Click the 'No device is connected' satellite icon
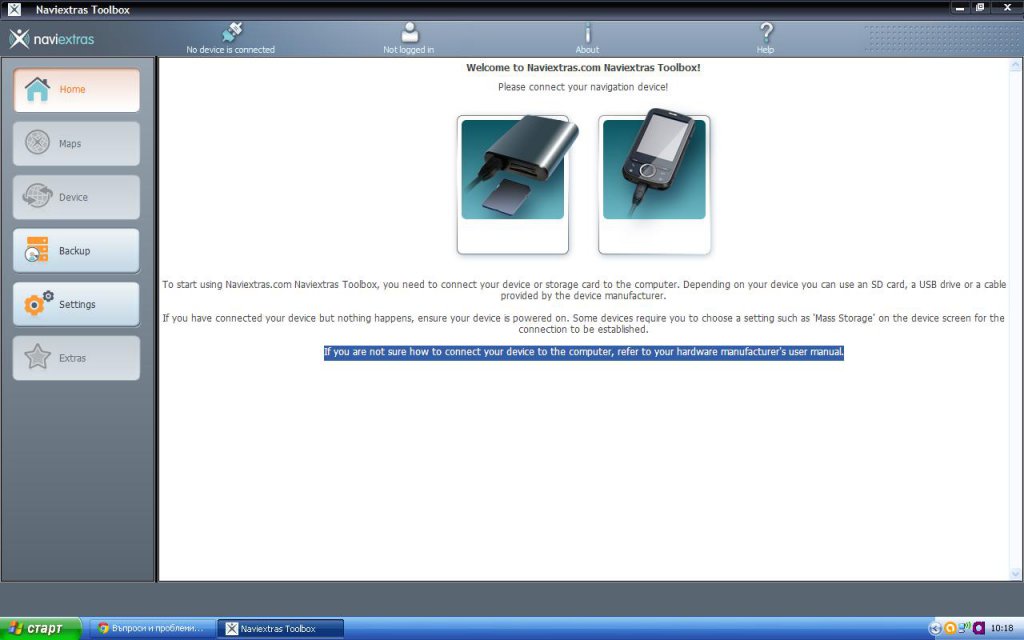 (232, 33)
